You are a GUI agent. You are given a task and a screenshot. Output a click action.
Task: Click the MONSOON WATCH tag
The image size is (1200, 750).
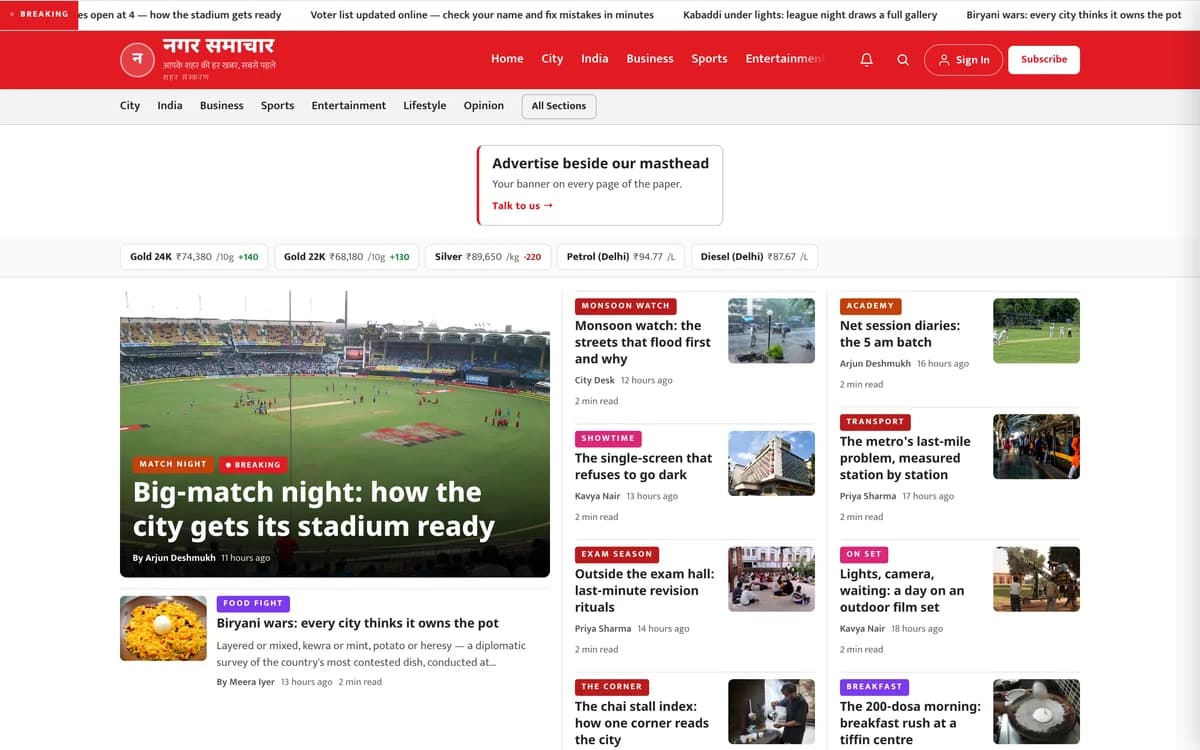point(625,306)
